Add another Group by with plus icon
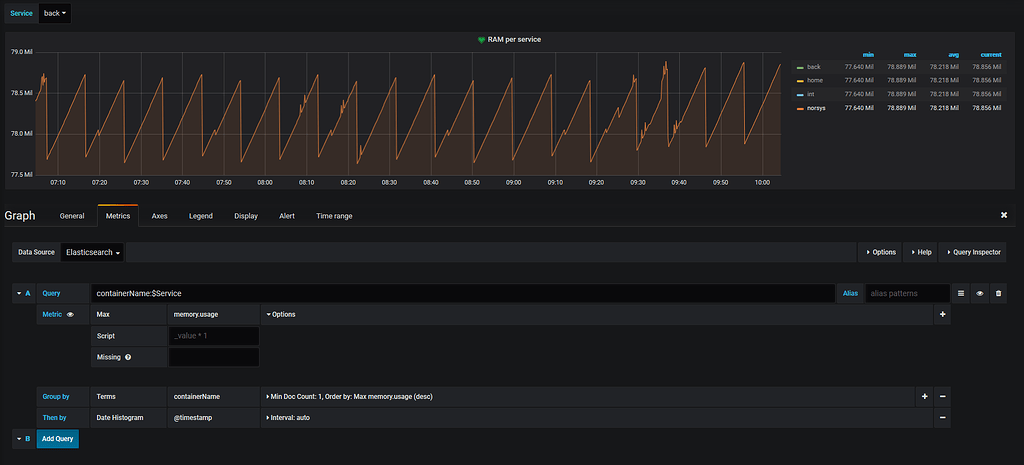 924,397
